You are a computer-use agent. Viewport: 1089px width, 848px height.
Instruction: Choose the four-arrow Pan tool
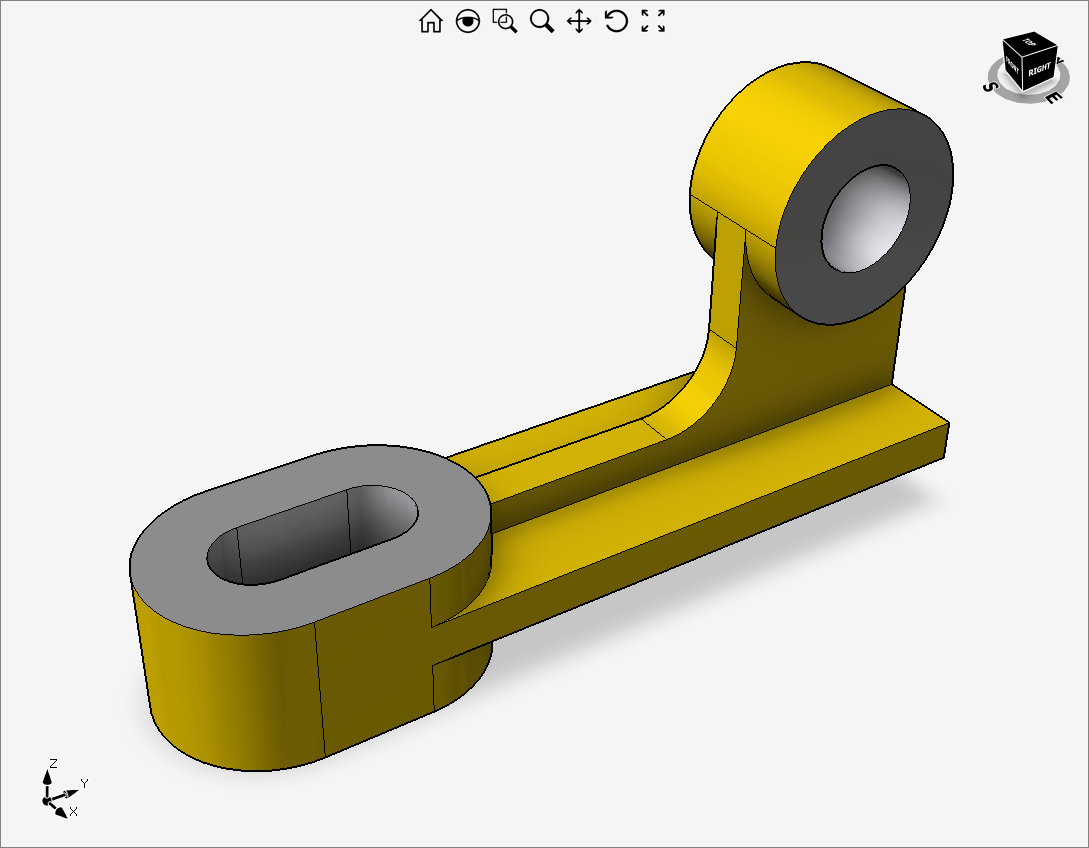click(579, 21)
